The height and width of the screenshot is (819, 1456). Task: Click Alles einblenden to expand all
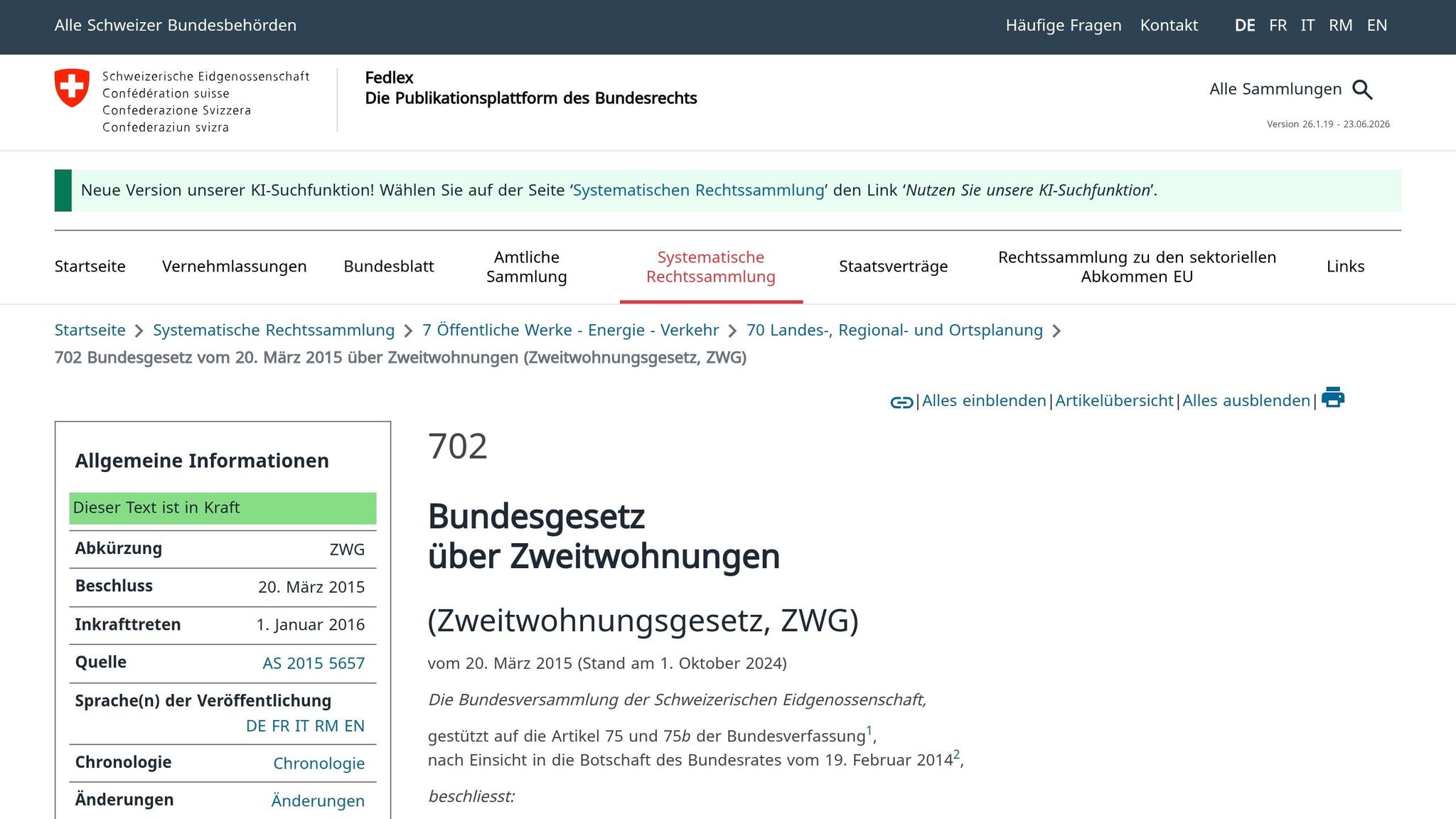pos(984,401)
